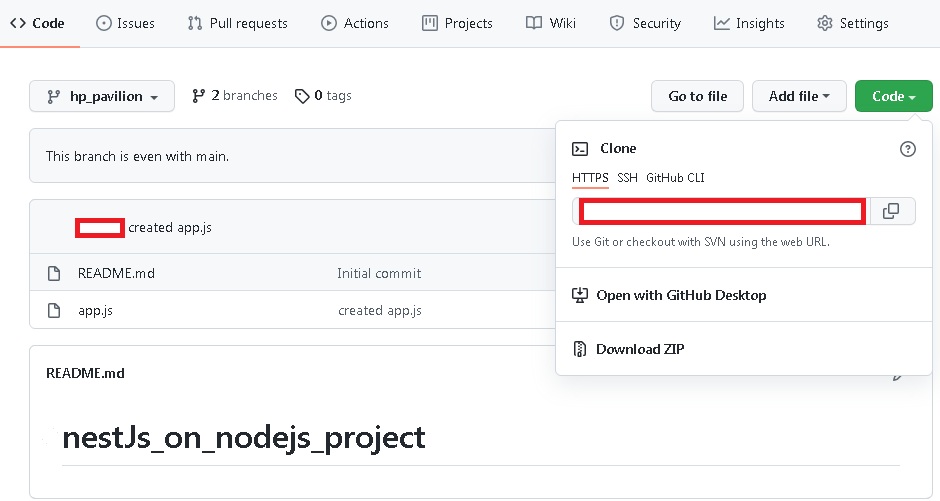The height and width of the screenshot is (501, 940).
Task: Click the clone help question mark icon
Action: pyautogui.click(x=908, y=149)
